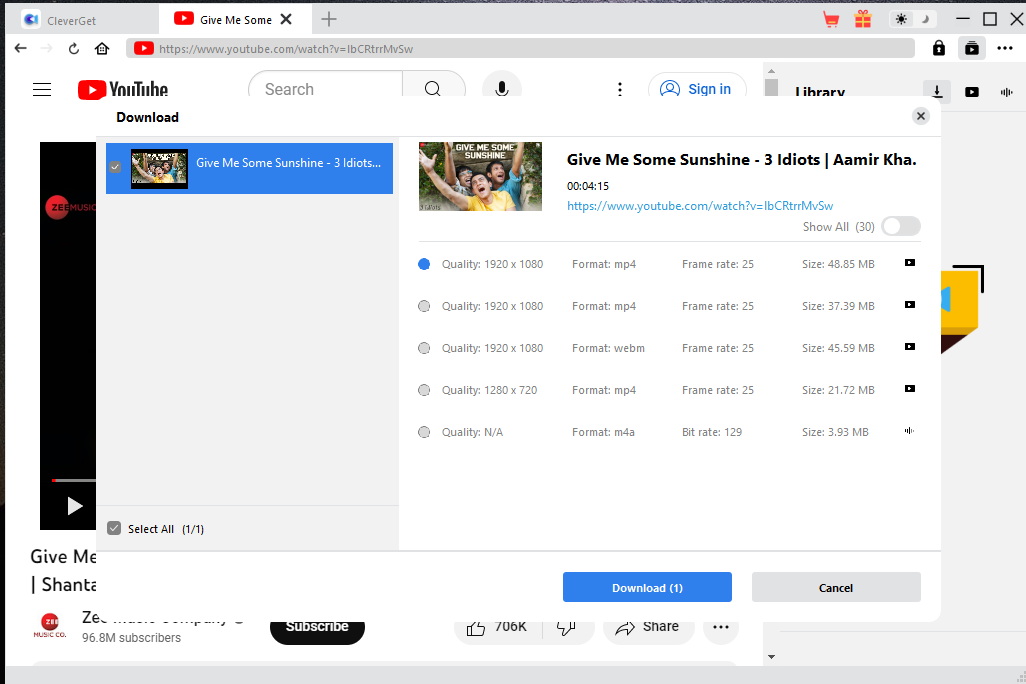This screenshot has height=684, width=1026.
Task: Dislike the video with thumbs-down button
Action: click(567, 627)
